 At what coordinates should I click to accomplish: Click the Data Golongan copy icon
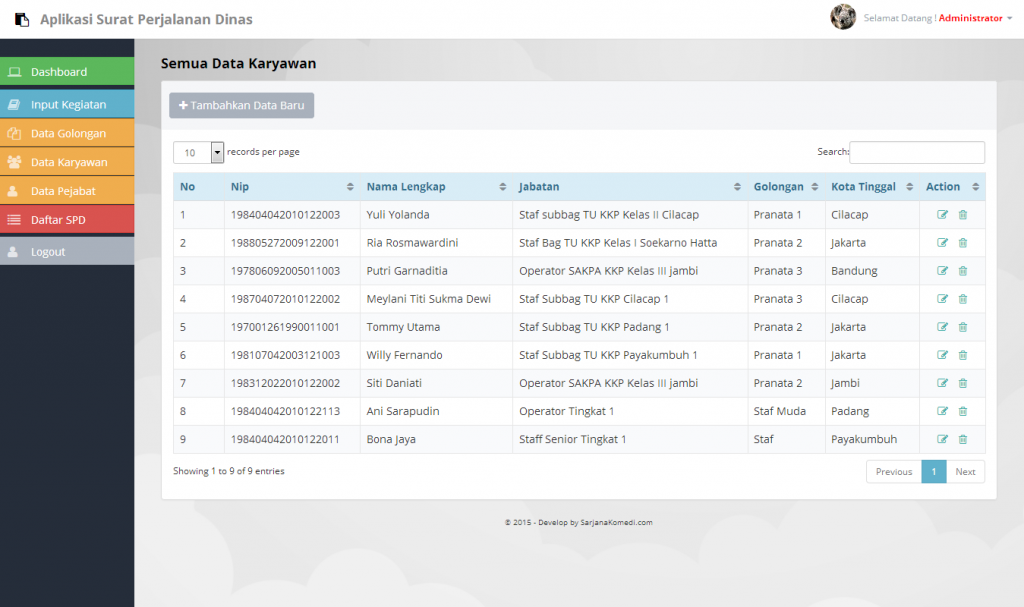coord(16,133)
